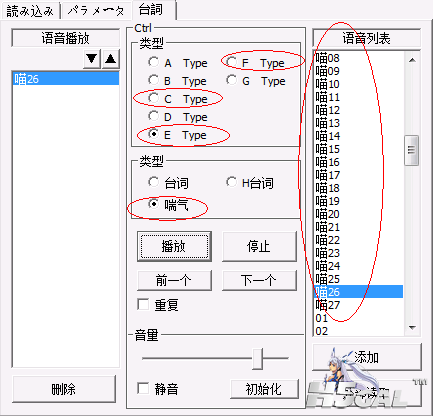Click the 停止 stop button
This screenshot has height=416, width=433.
pyautogui.click(x=259, y=247)
